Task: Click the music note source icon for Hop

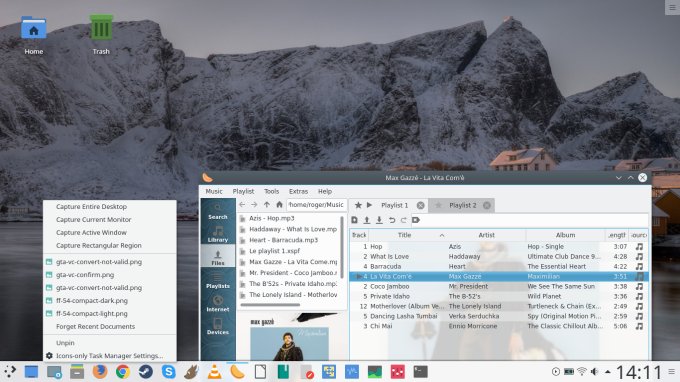Action: (639, 246)
